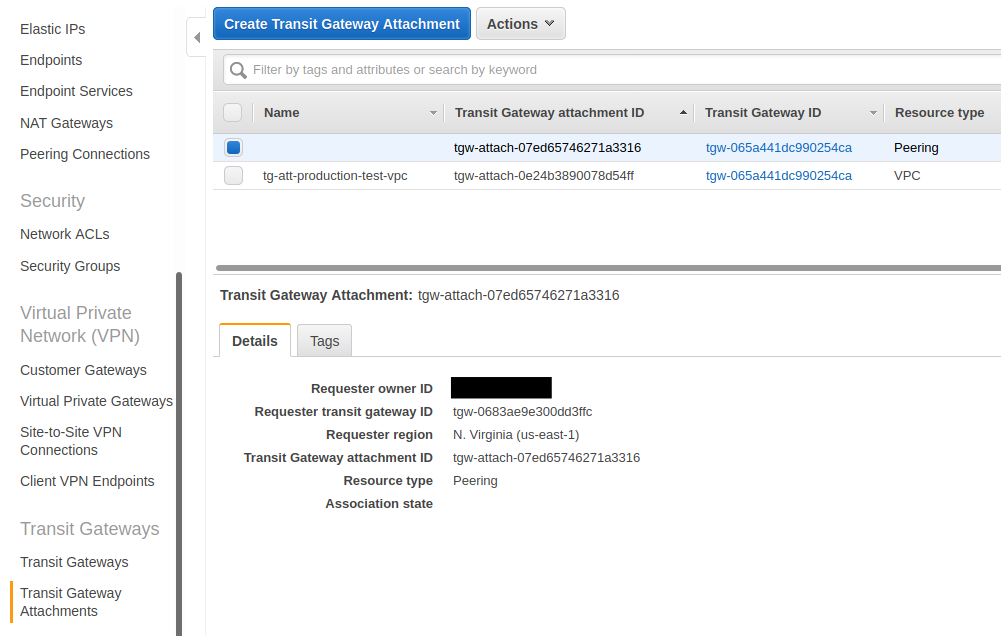Go to Network ACLs

[64, 234]
